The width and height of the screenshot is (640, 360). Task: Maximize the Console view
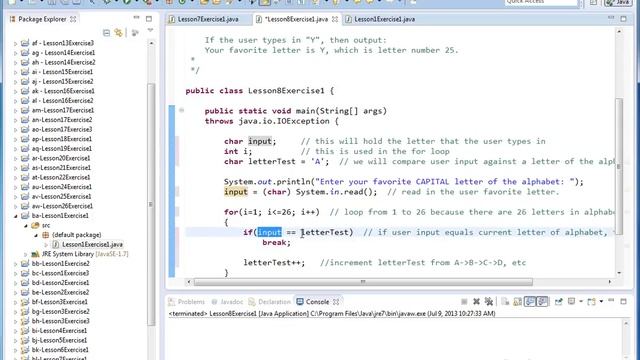(623, 302)
